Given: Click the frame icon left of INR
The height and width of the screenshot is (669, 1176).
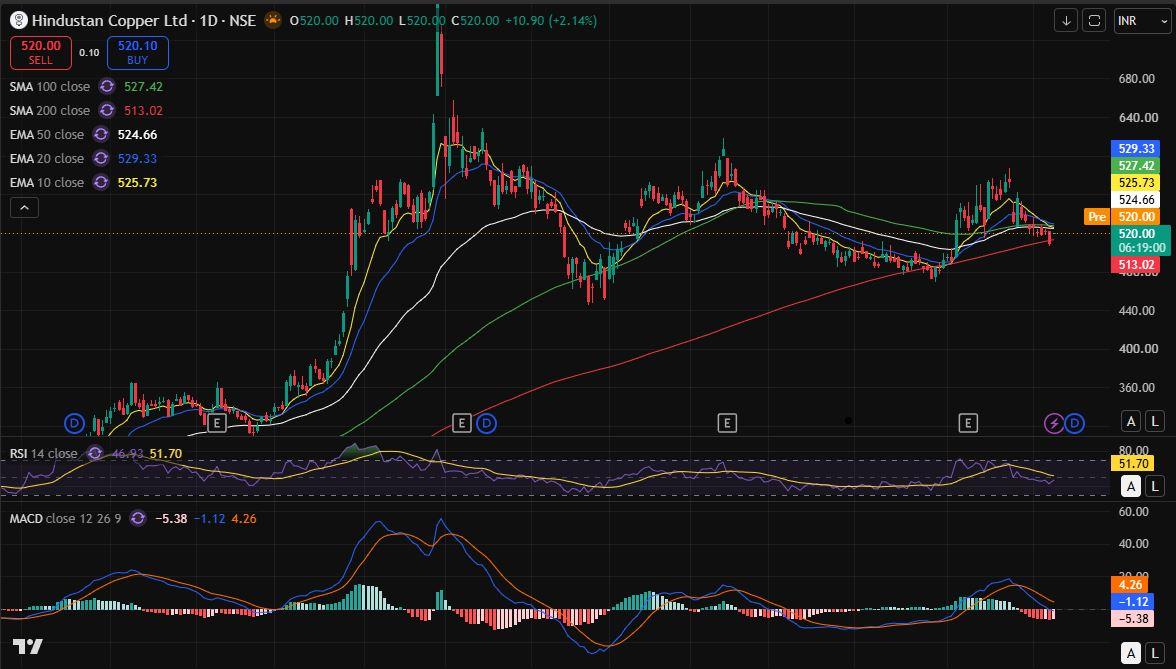Looking at the screenshot, I should (1094, 20).
